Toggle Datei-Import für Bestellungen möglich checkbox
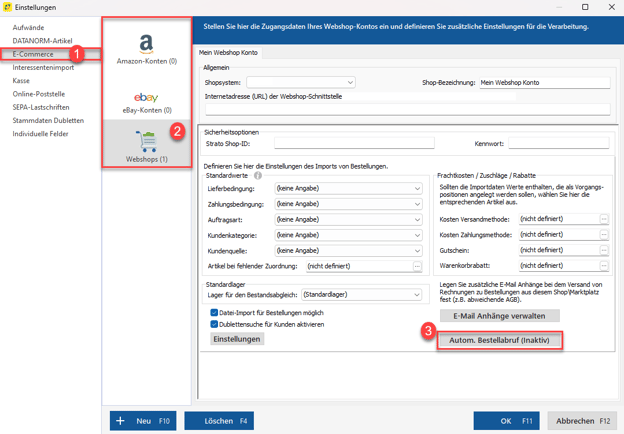Image resolution: width=624 pixels, height=434 pixels. [x=215, y=312]
